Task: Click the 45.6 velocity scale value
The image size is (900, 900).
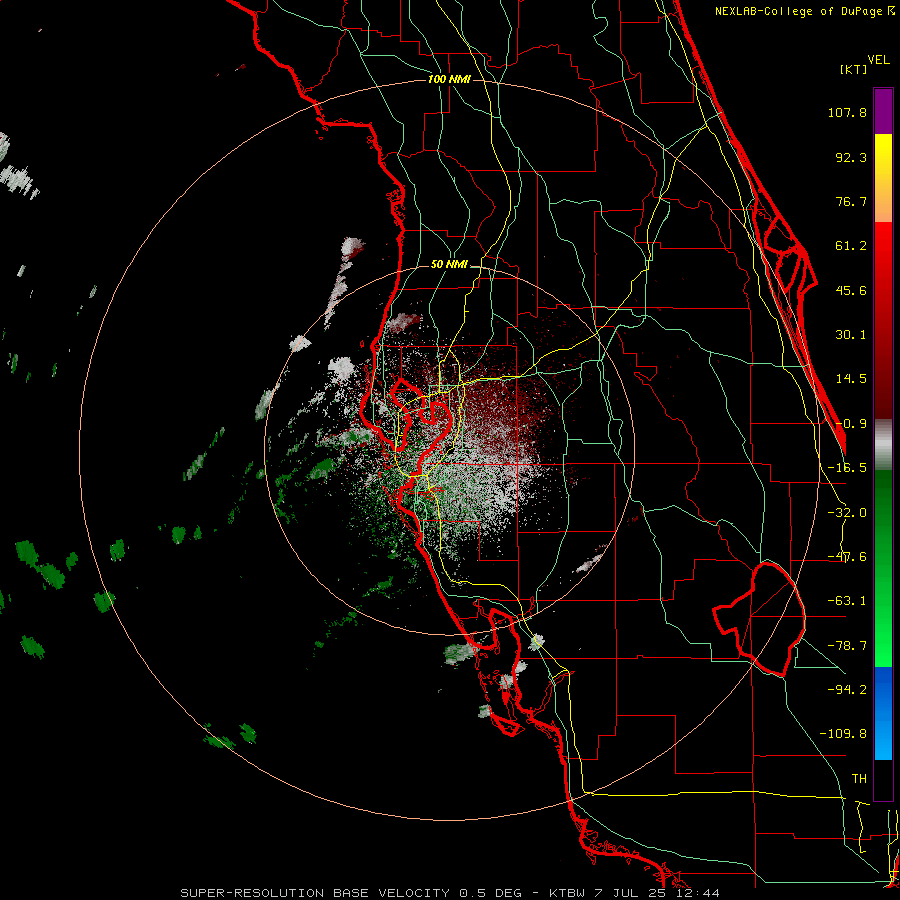Action: 851,290
